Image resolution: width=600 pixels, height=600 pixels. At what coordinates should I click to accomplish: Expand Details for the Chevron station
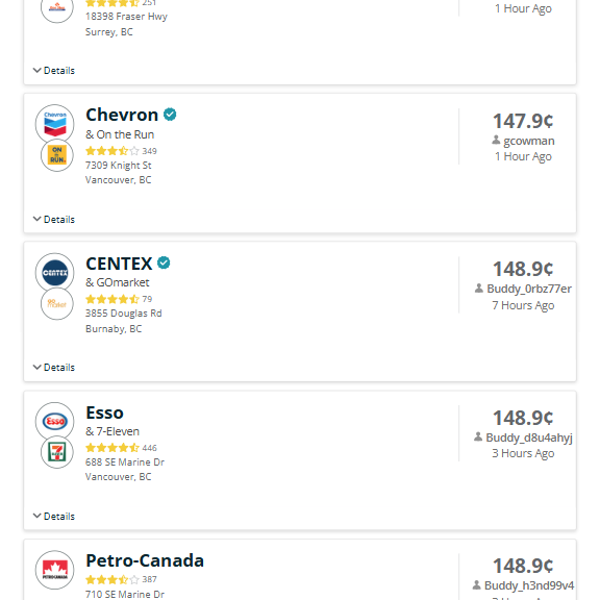click(54, 219)
